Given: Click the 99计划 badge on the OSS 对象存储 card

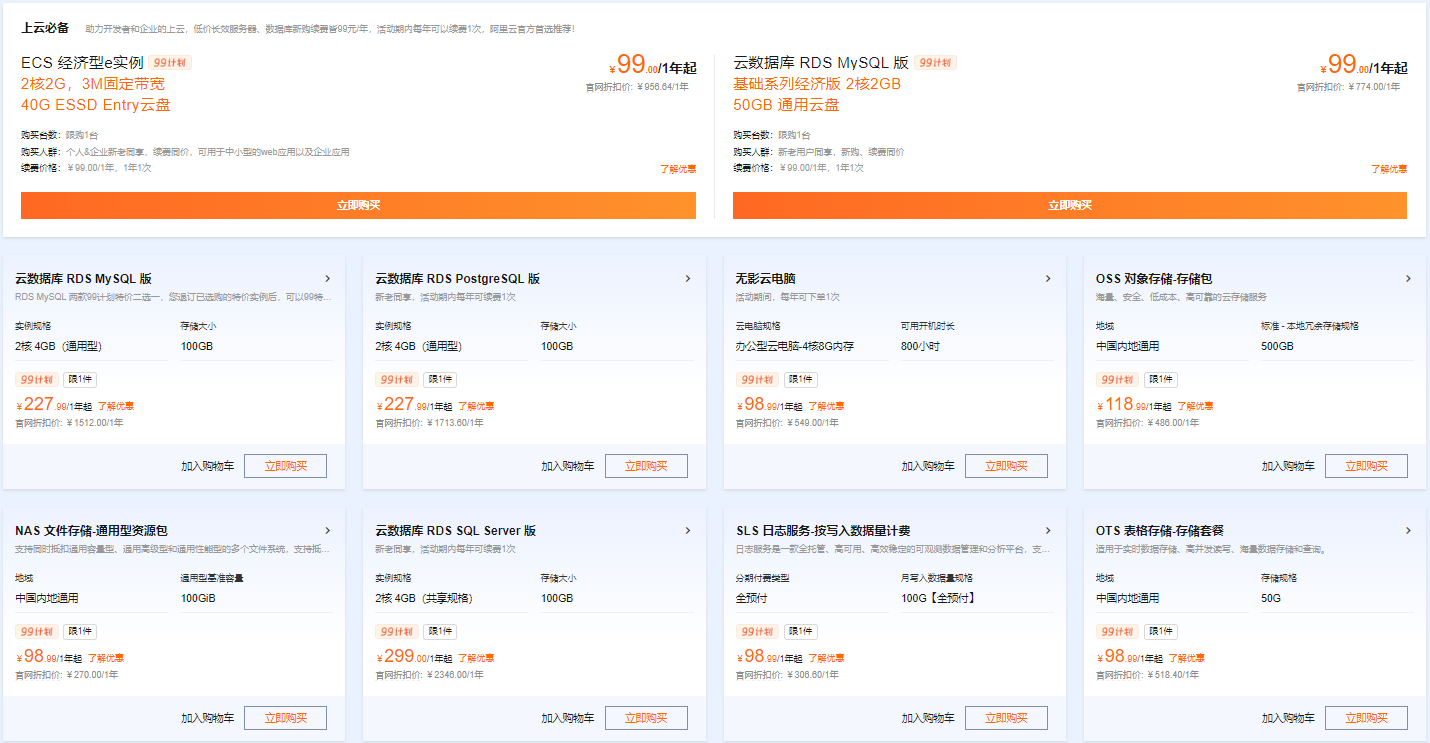Looking at the screenshot, I should click(1117, 380).
